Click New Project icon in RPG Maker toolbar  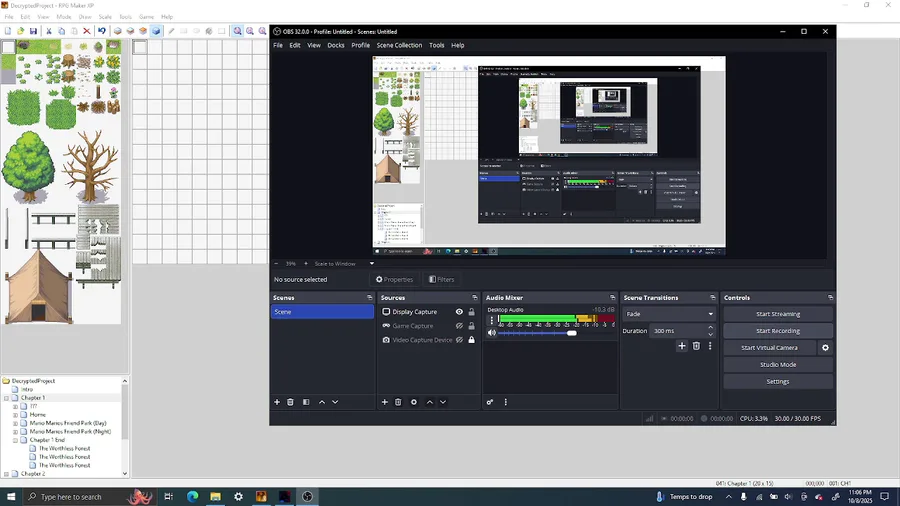point(8,31)
